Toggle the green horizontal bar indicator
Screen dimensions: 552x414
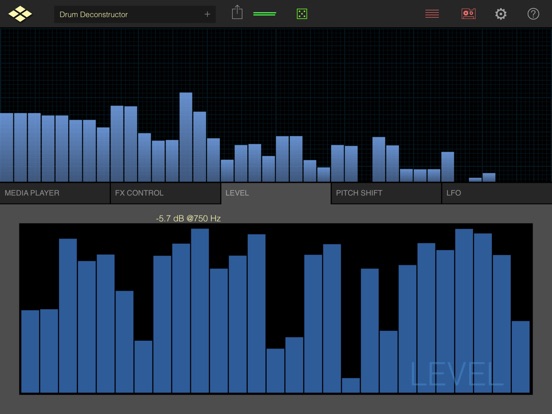[x=264, y=14]
